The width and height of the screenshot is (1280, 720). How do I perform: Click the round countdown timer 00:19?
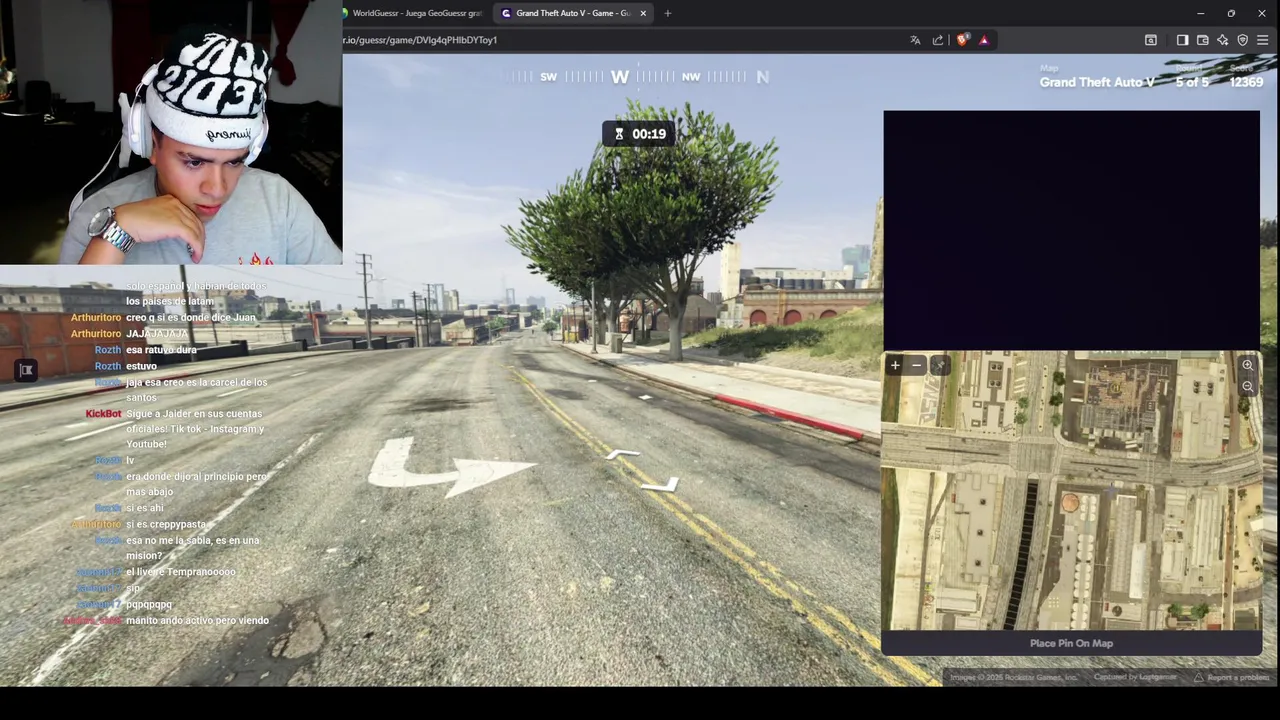639,134
